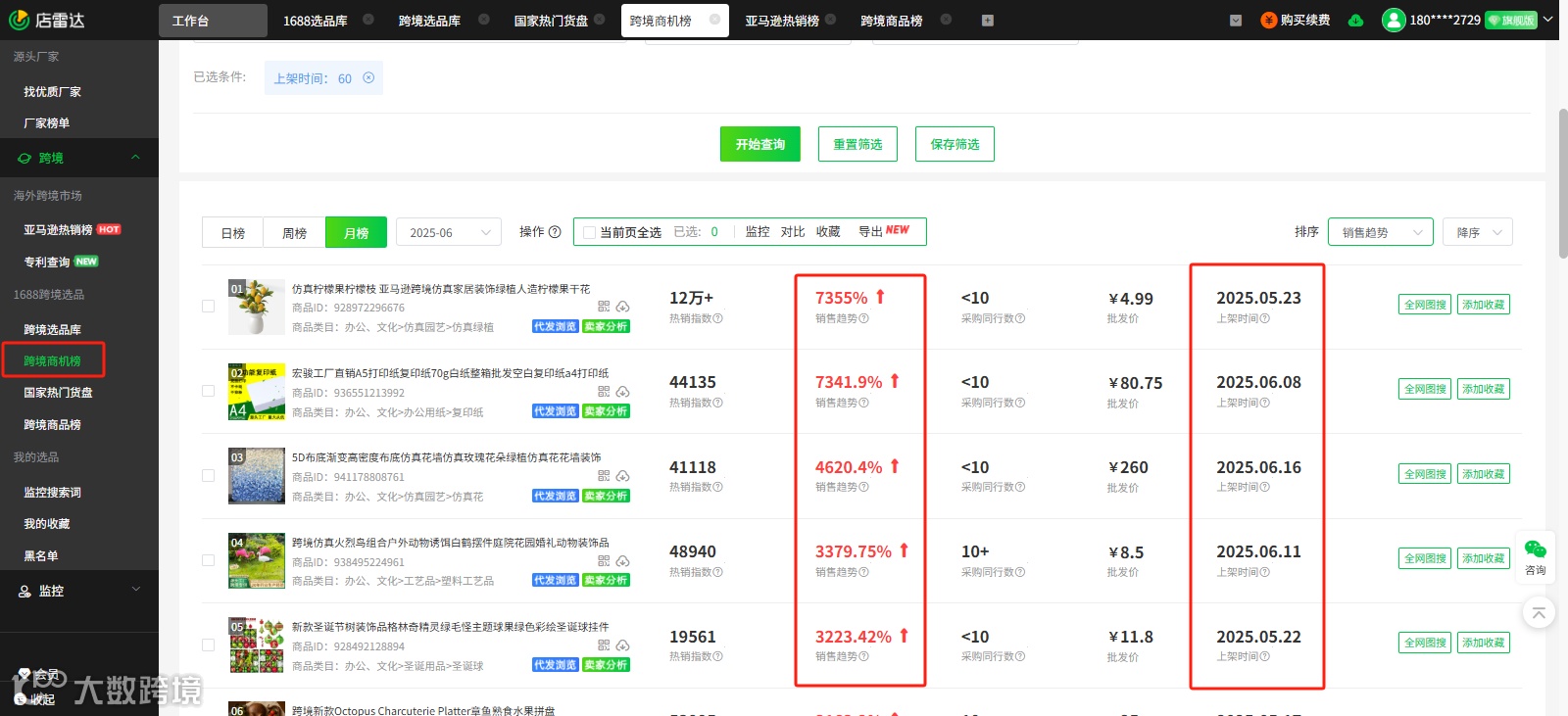Click 添加收藏 for 2025.06.08 product
1568x716 pixels.
[x=1484, y=389]
